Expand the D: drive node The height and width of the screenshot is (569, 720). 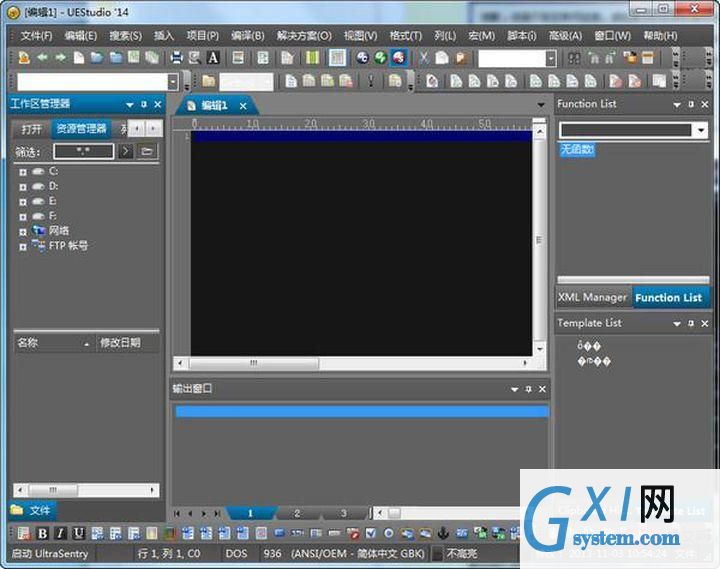[x=22, y=187]
